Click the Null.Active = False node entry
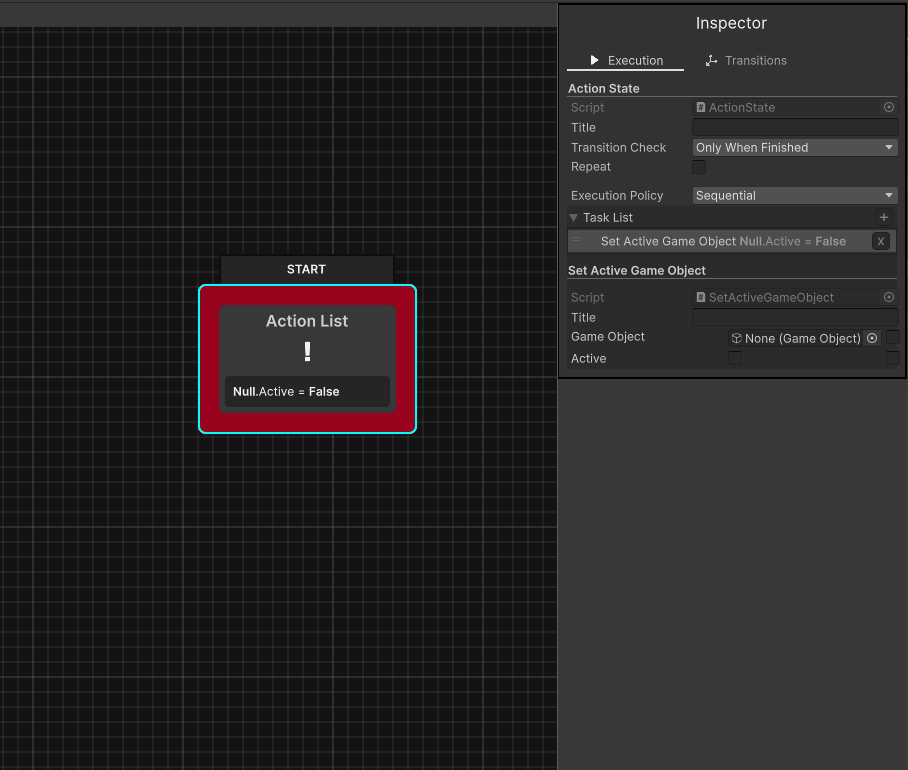This screenshot has height=770, width=908. 306,392
